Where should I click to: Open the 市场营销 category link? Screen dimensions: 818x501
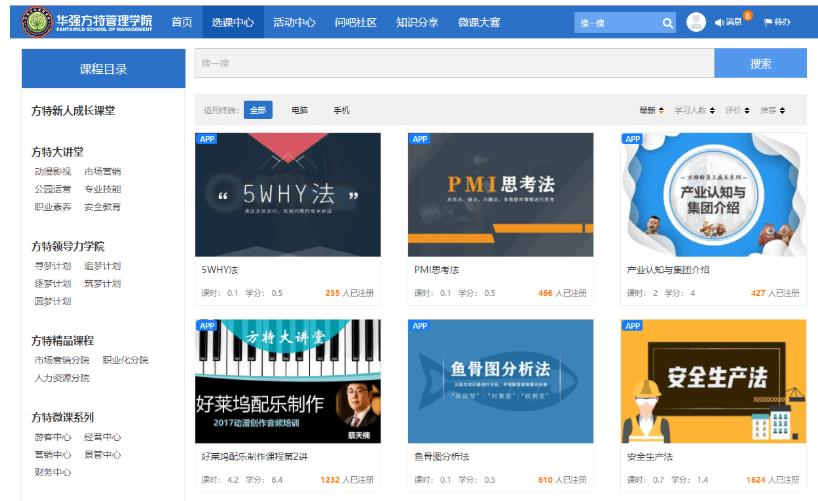coord(102,171)
